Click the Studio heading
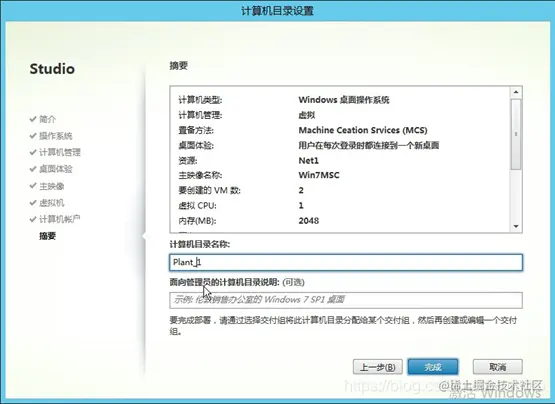 (x=52, y=69)
